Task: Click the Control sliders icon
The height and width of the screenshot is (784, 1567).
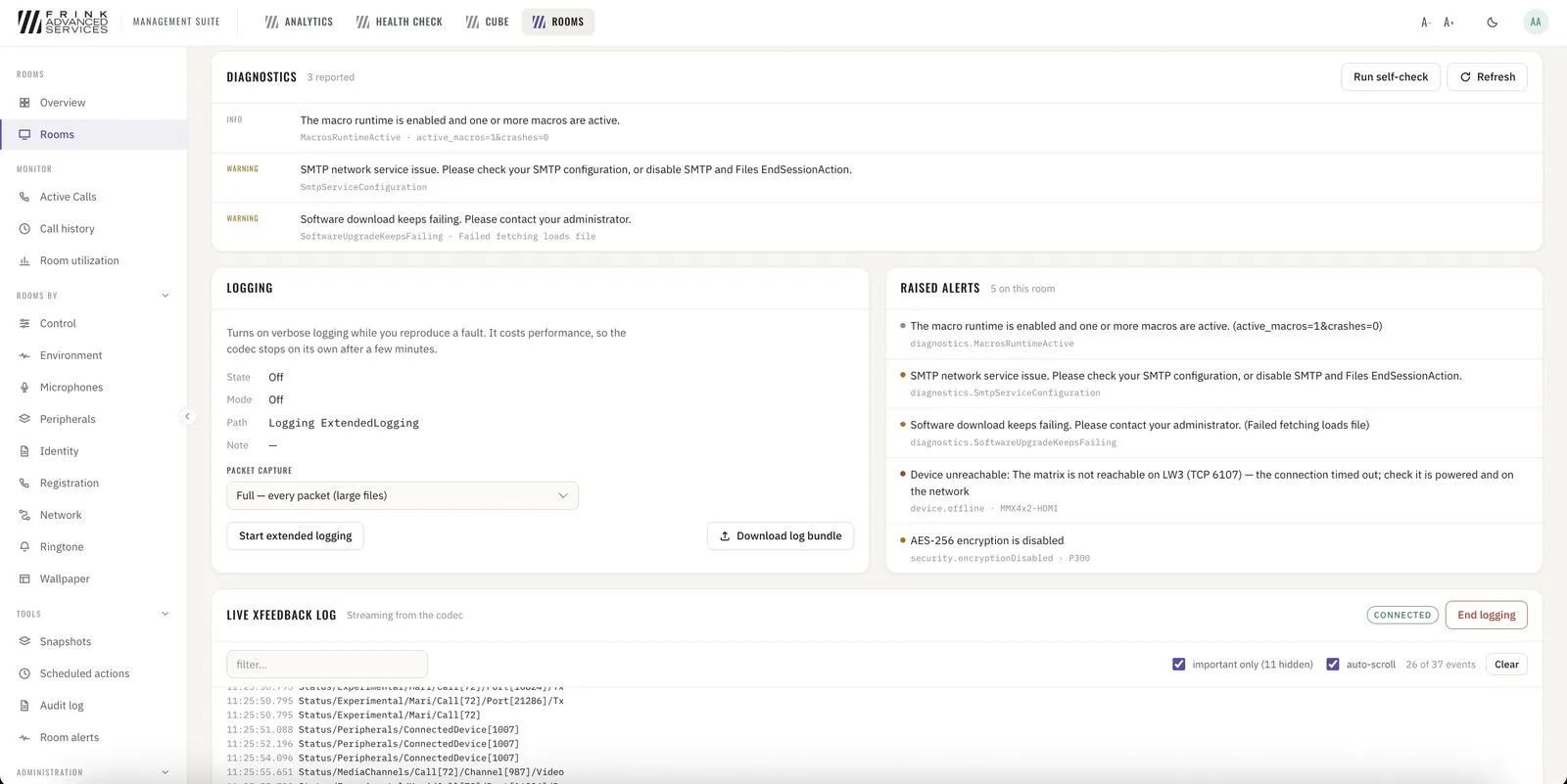Action: coord(24,324)
